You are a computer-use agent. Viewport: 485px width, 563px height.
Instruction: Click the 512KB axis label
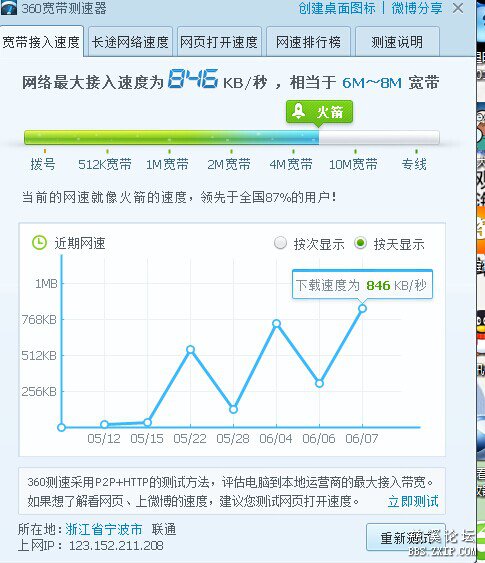[x=39, y=355]
